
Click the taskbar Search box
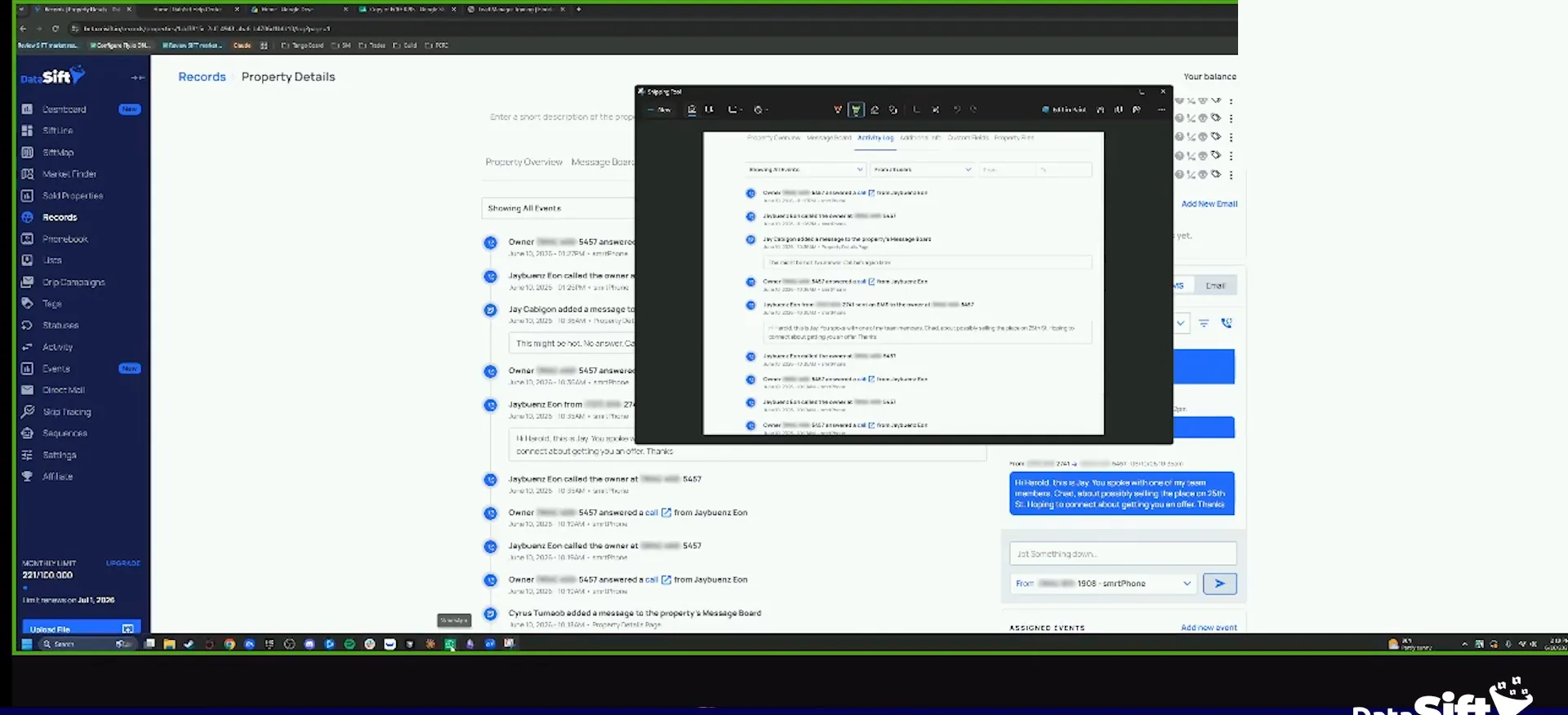(x=86, y=644)
